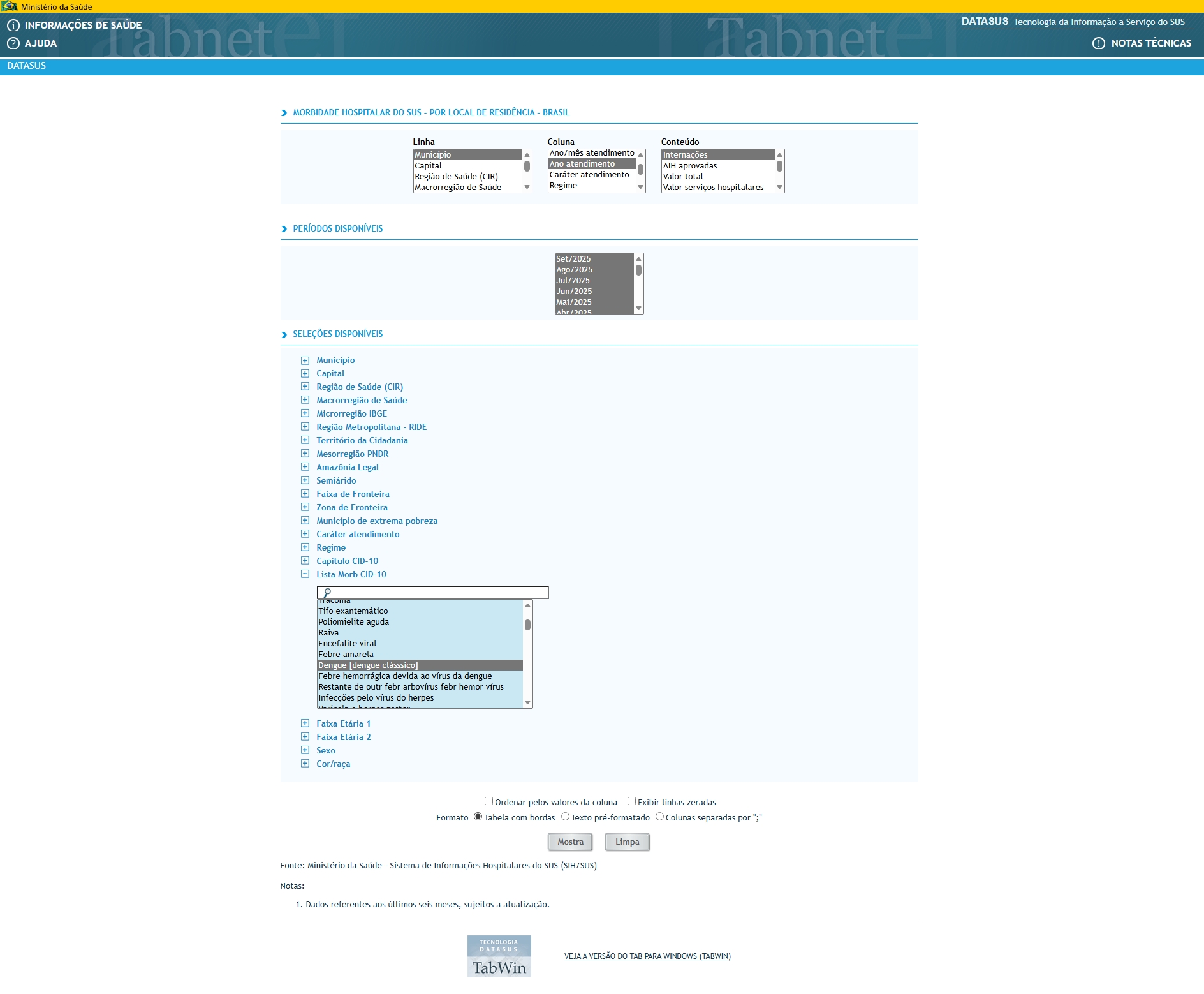Viewport: 1204px width, 994px height.
Task: Enable the "Ordenar pelos valores da coluna" checkbox
Action: (488, 801)
